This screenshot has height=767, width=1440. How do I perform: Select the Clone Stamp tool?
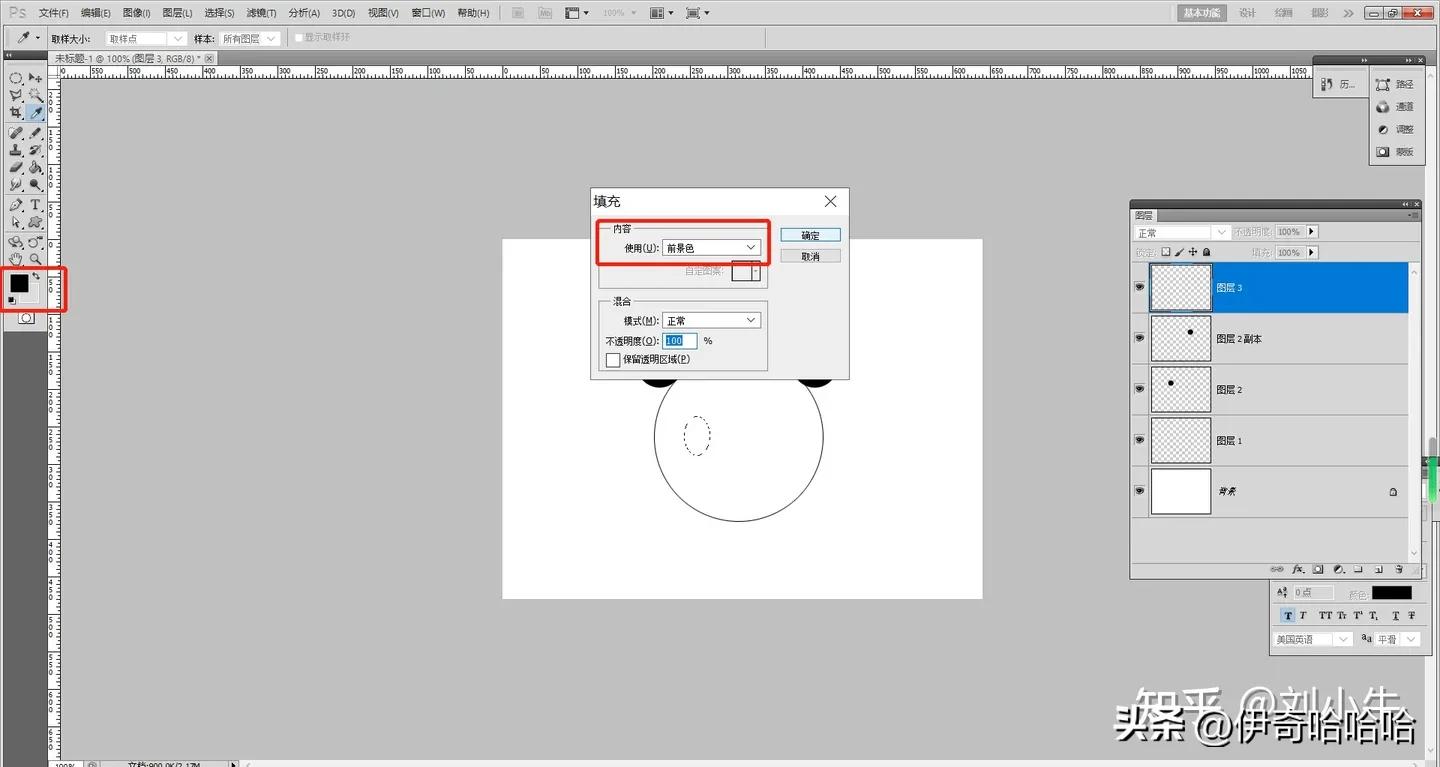pos(16,152)
